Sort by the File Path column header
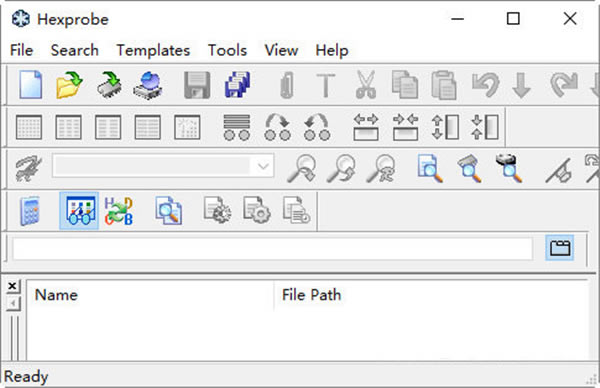600x388 pixels. pos(431,295)
